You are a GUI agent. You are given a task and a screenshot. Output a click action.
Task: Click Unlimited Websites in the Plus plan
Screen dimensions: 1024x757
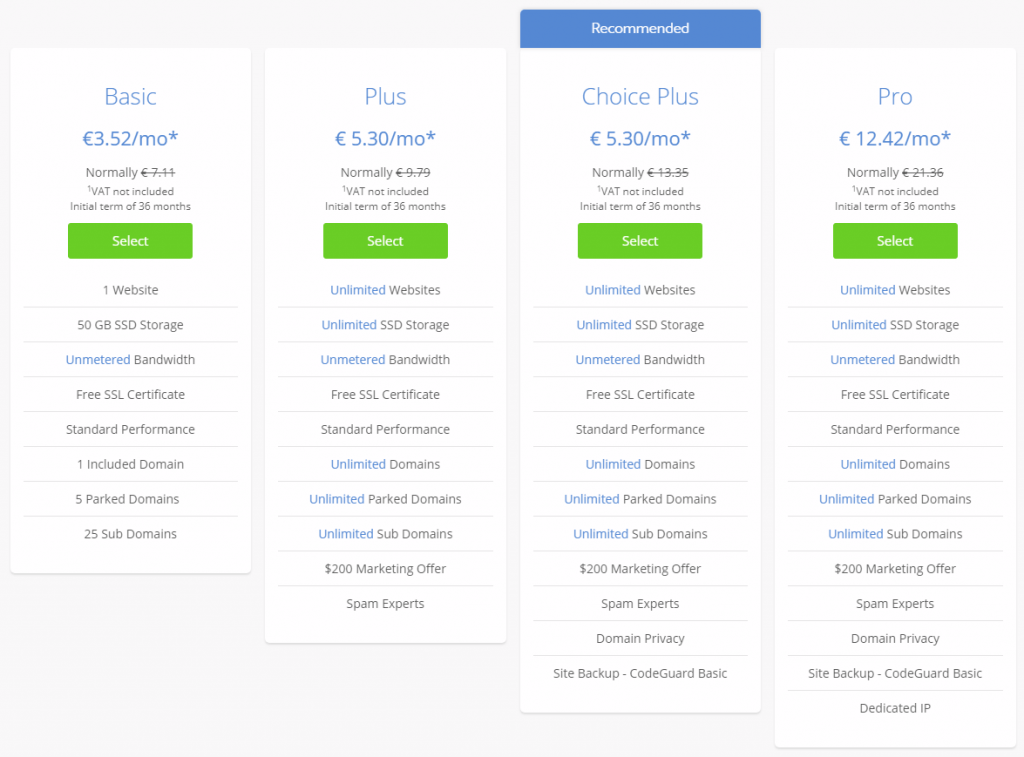pyautogui.click(x=385, y=290)
